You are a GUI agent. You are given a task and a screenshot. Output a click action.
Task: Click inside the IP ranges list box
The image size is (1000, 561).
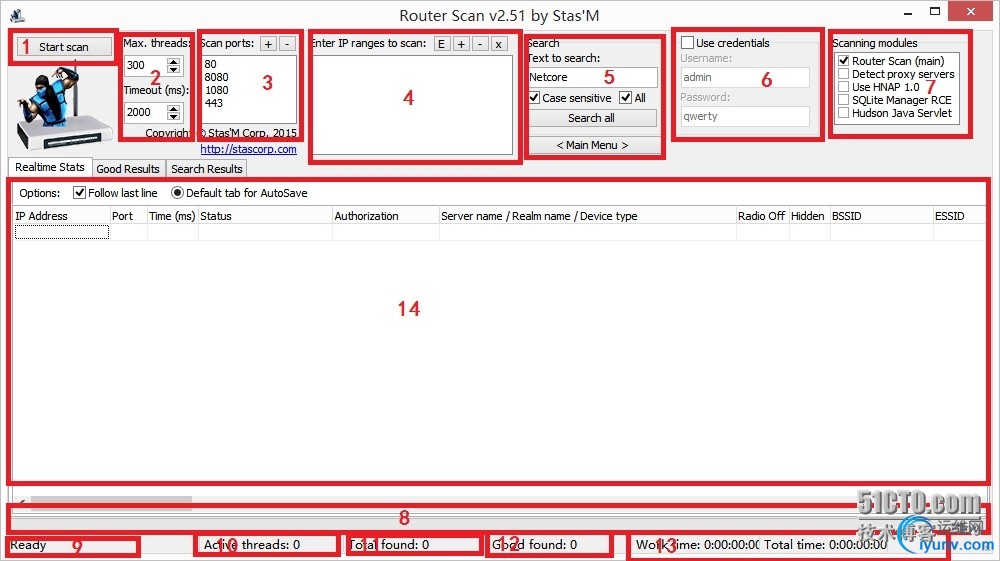pyautogui.click(x=413, y=105)
